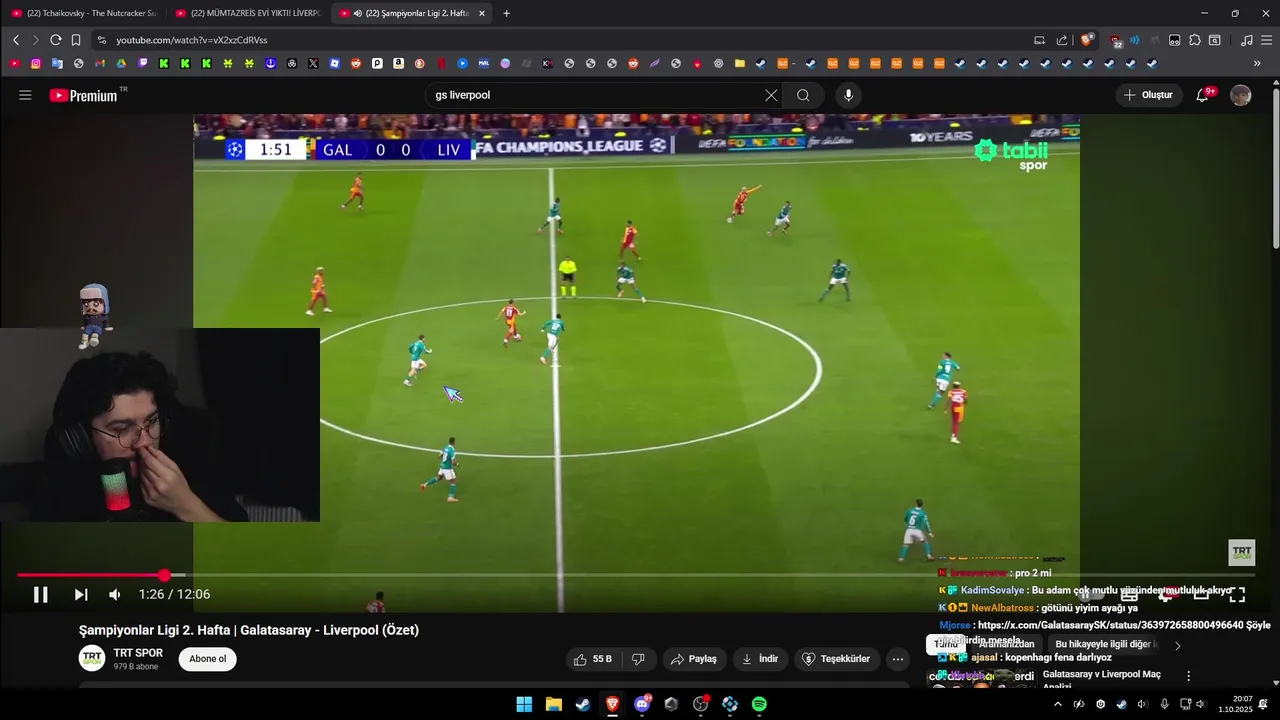Start voice search with the microphone icon
The image size is (1280, 720).
coord(848,95)
